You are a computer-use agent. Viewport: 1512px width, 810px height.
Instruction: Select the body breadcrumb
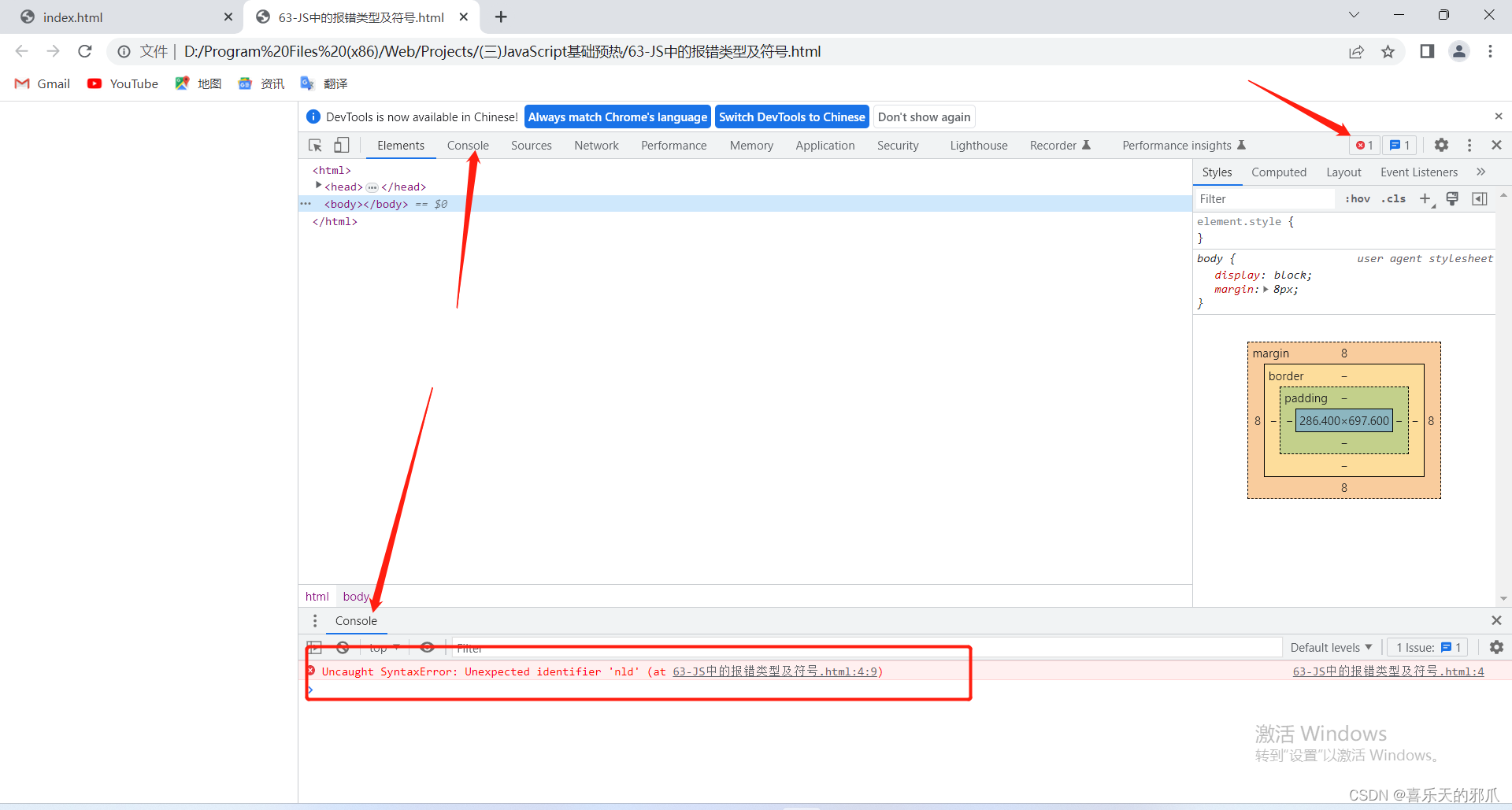click(356, 597)
